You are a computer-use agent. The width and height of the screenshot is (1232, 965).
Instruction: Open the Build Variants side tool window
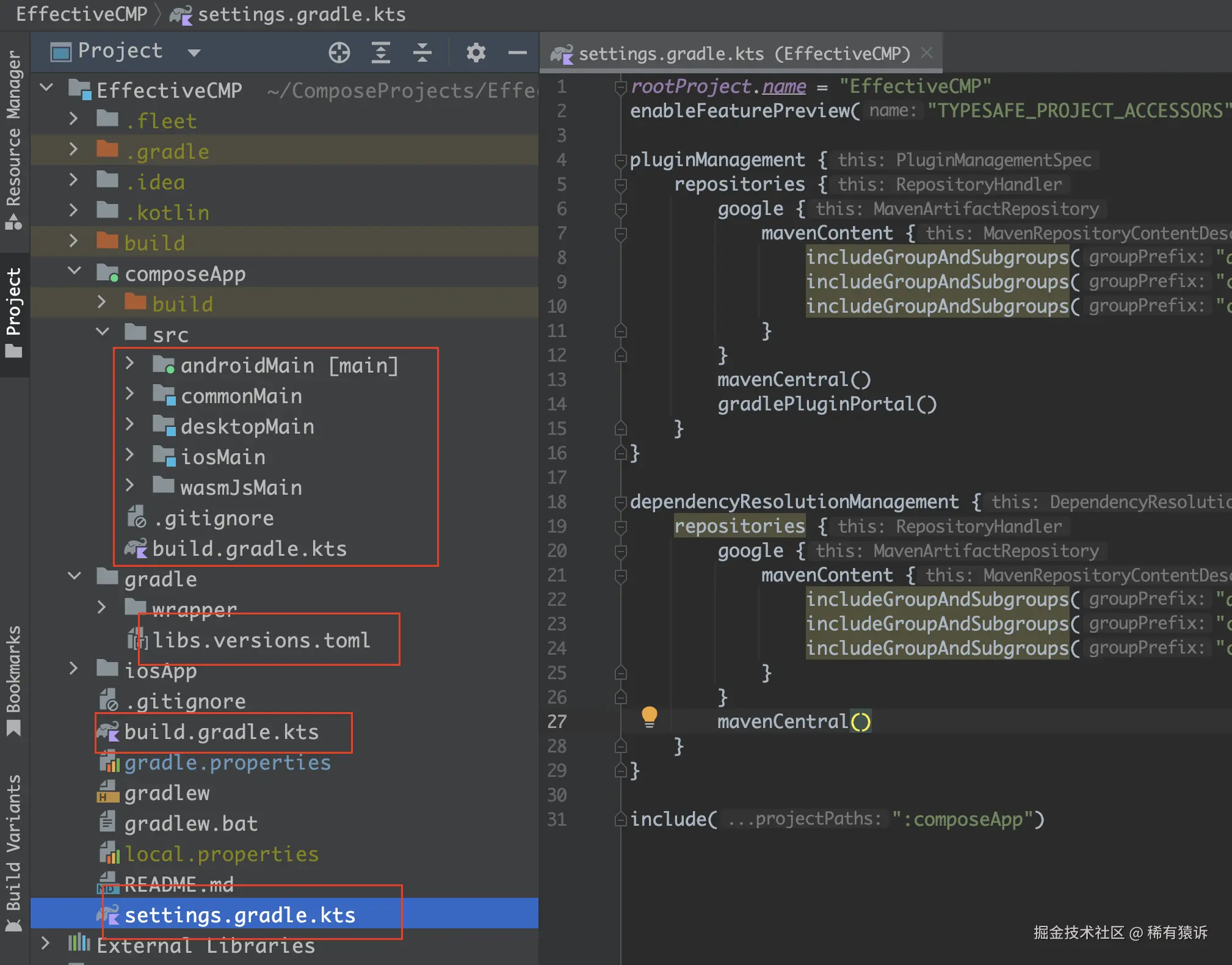(x=13, y=851)
